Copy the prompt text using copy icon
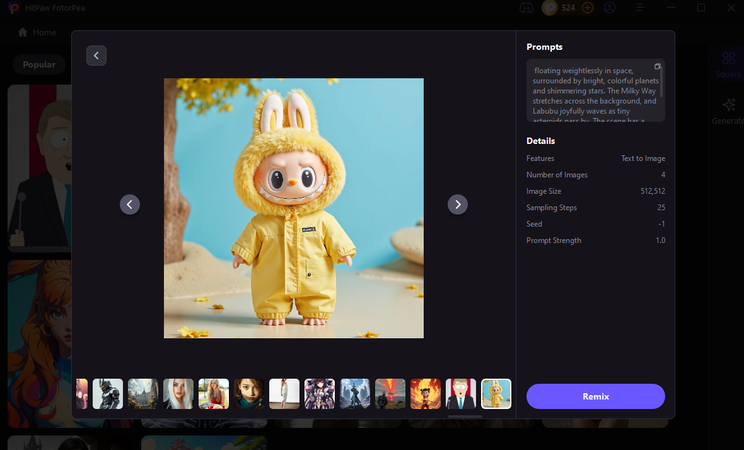Viewport: 744px width, 450px height. pyautogui.click(x=657, y=66)
